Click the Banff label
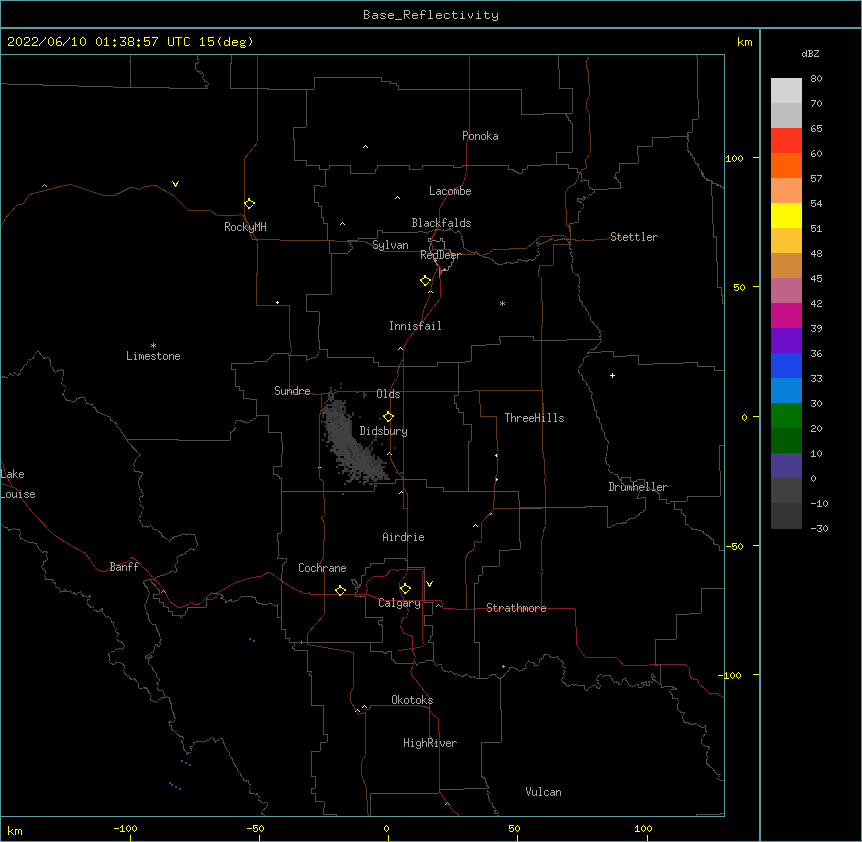 pyautogui.click(x=124, y=567)
